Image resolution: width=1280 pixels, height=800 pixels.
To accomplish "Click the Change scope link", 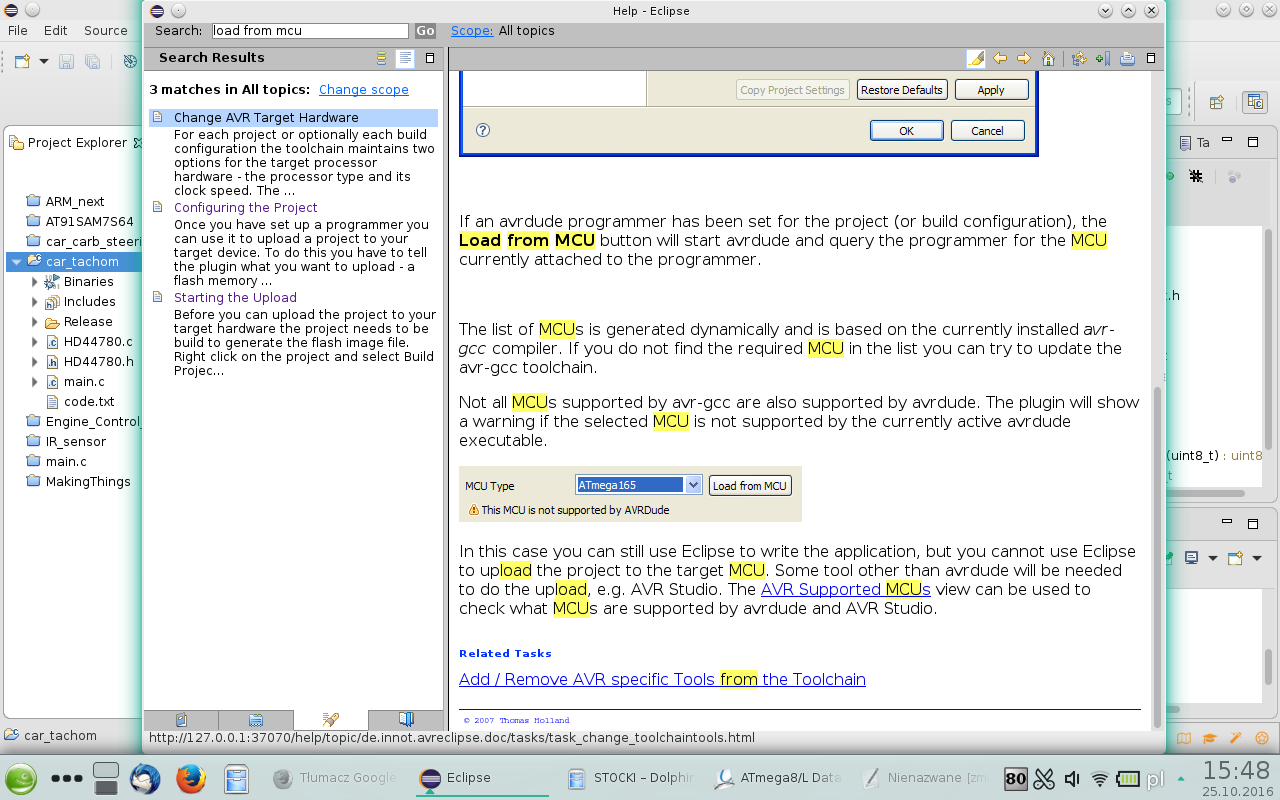I will [x=364, y=90].
